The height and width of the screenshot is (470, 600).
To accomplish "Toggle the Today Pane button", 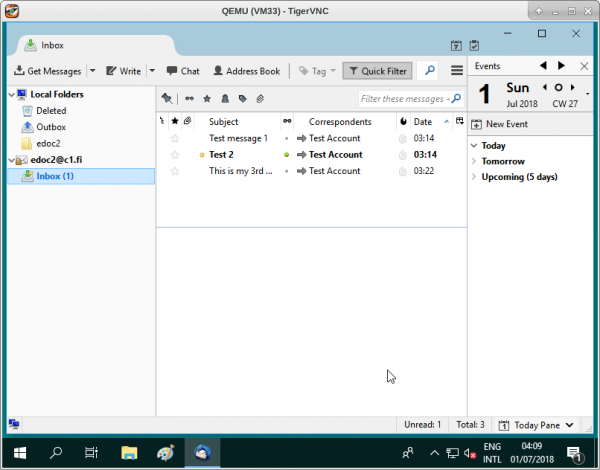I will pos(536,425).
